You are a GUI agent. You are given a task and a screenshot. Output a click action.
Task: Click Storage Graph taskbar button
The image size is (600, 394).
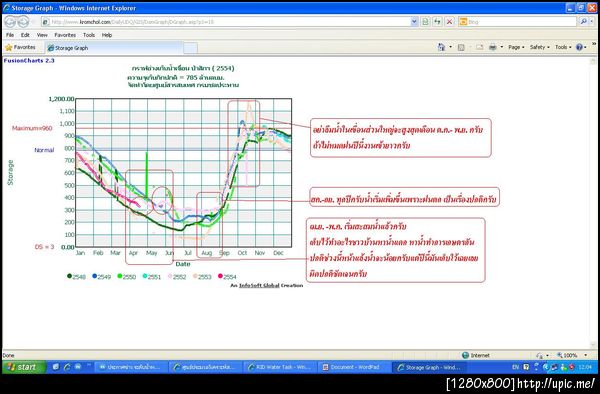tap(429, 367)
